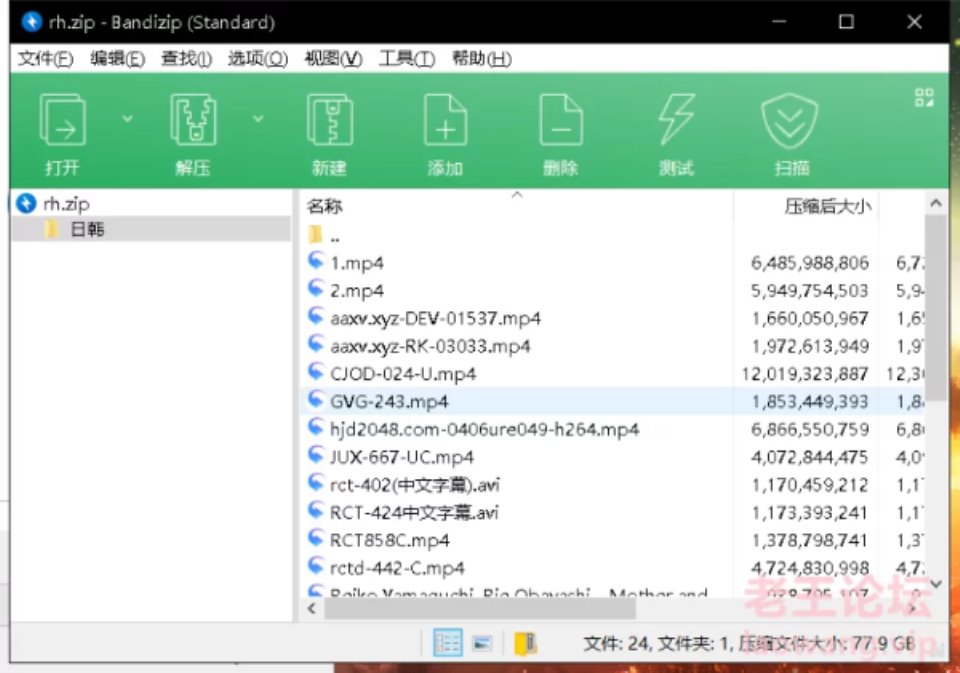Open the 编辑(E) menu

tap(117, 59)
